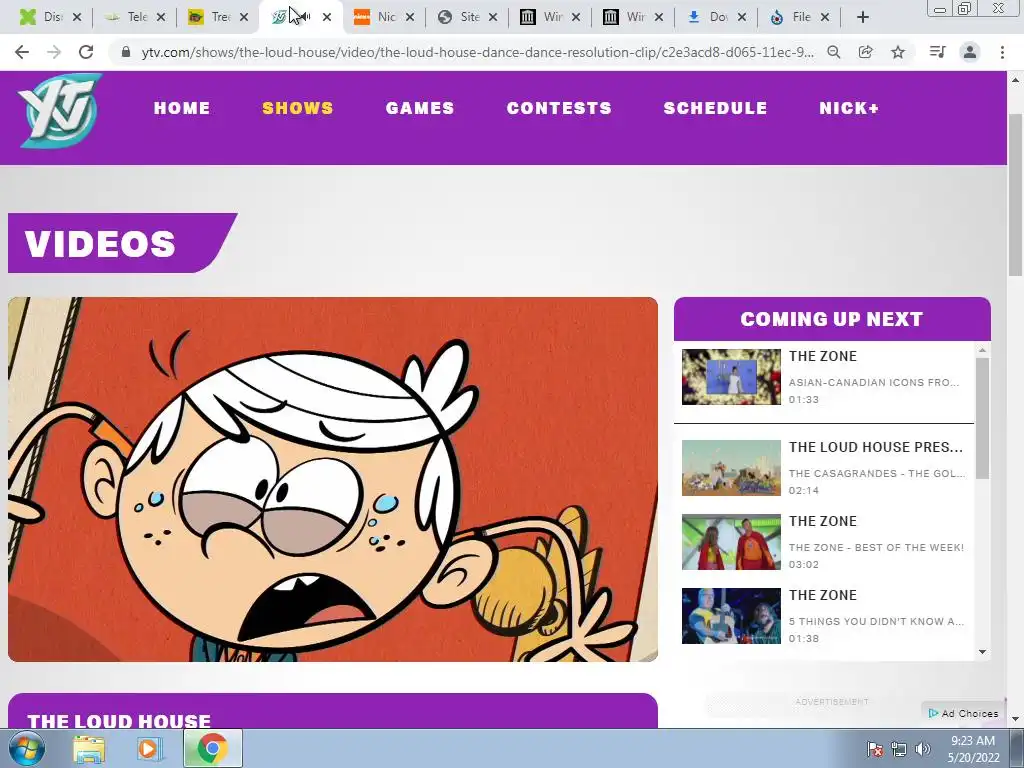The width and height of the screenshot is (1024, 768).
Task: Open the zoom magnifier icon in address bar
Action: [x=833, y=52]
